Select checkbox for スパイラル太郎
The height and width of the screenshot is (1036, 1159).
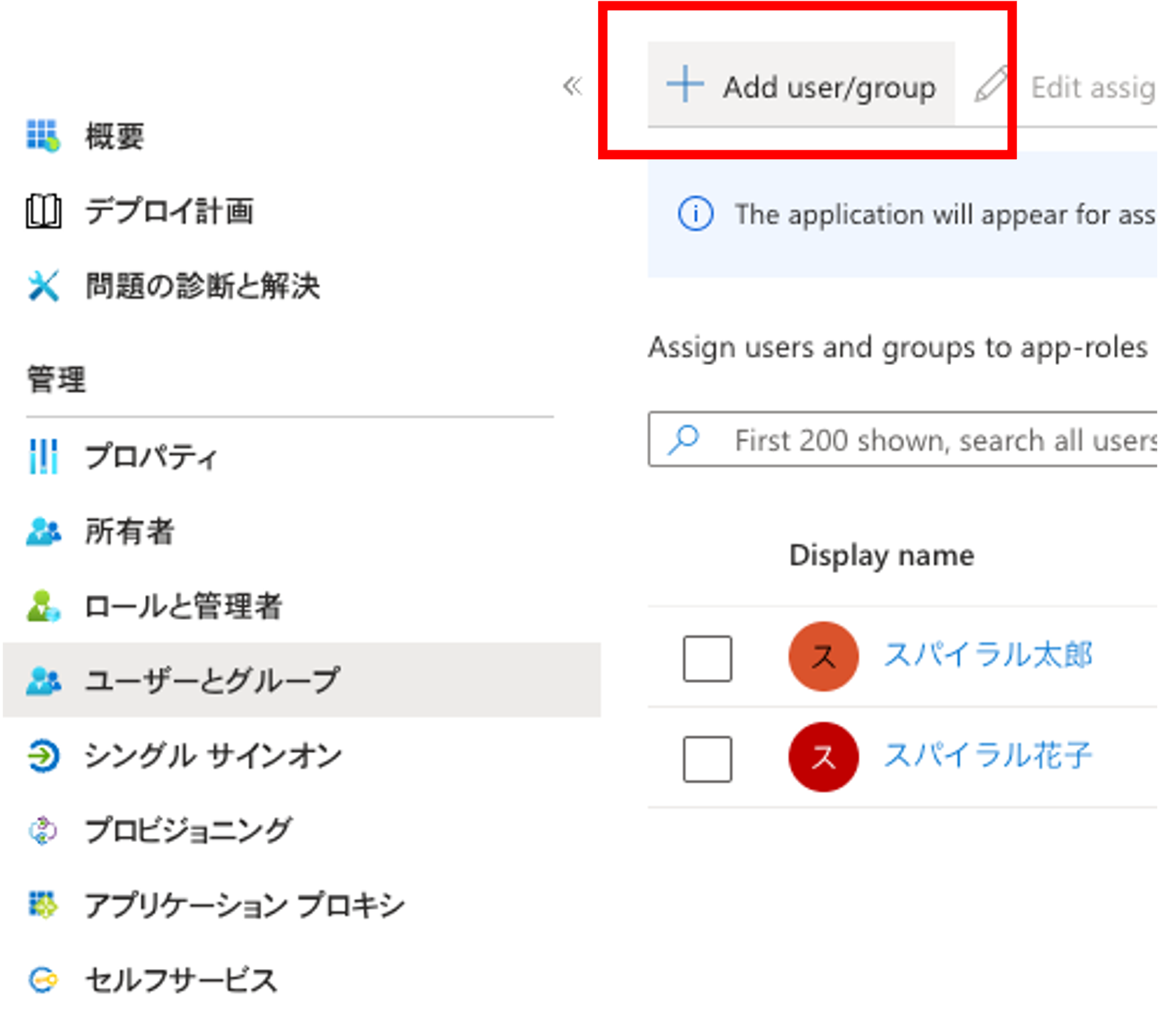click(707, 658)
